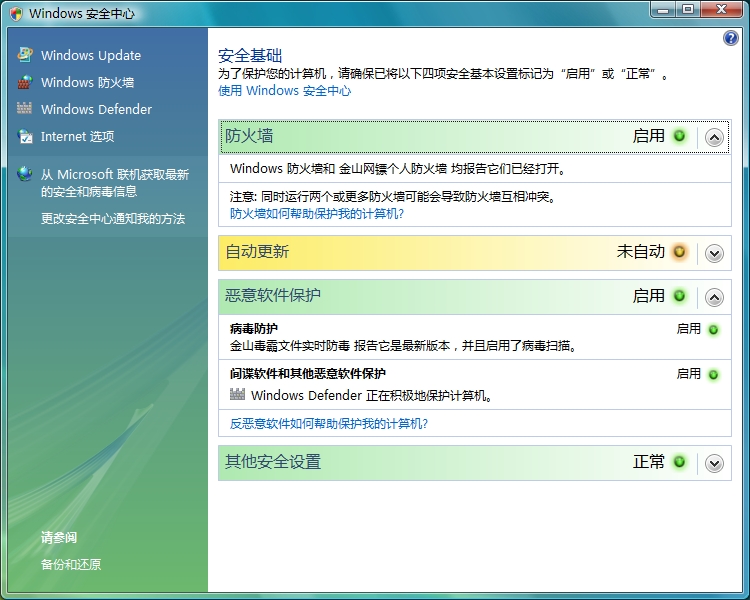This screenshot has height=600, width=750.
Task: Click the firewall status sentence mentioning 金山网镖
Action: pyautogui.click(x=397, y=168)
